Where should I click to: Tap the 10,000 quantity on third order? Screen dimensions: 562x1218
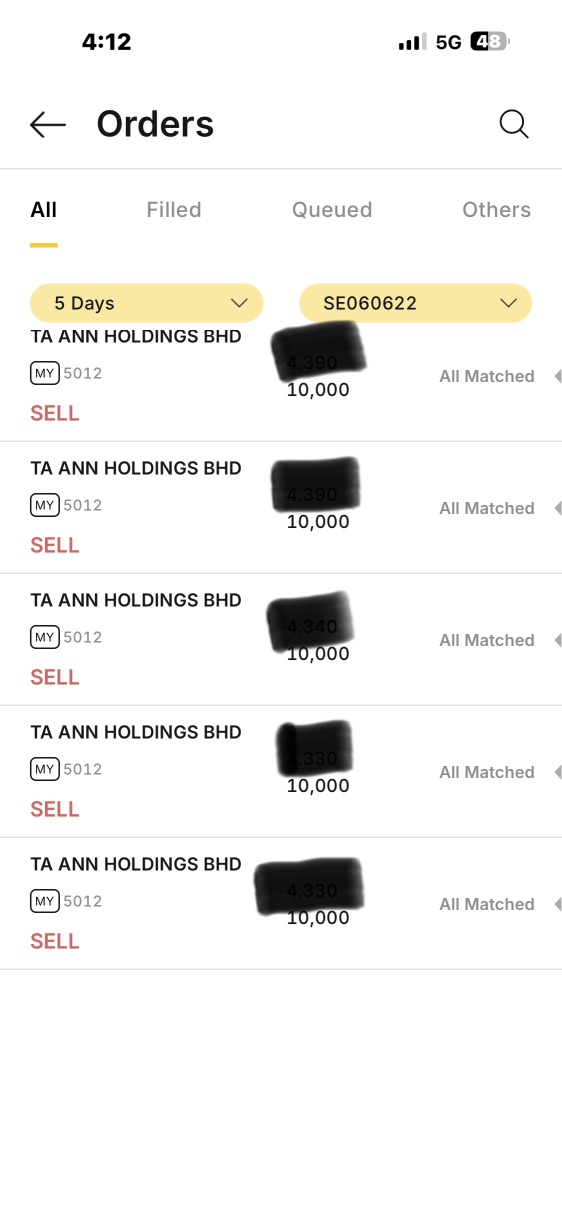coord(318,654)
